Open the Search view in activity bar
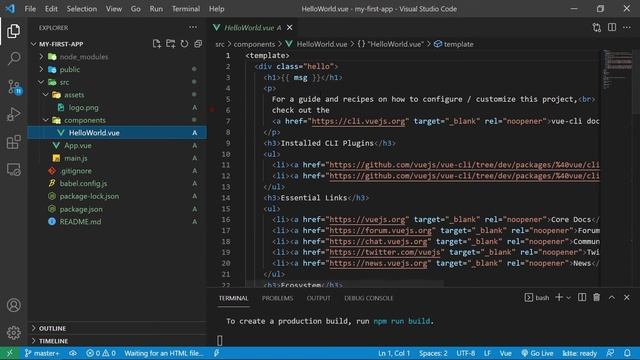This screenshot has height=360, width=640. pyautogui.click(x=13, y=58)
